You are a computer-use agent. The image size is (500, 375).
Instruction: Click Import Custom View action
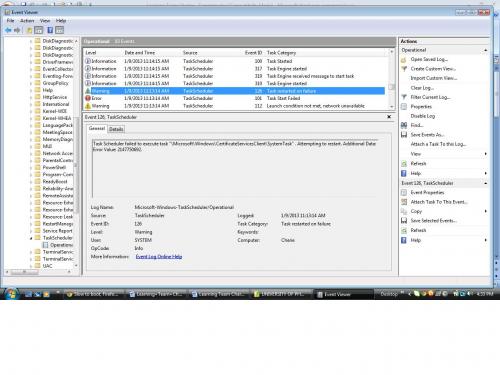[x=434, y=78]
